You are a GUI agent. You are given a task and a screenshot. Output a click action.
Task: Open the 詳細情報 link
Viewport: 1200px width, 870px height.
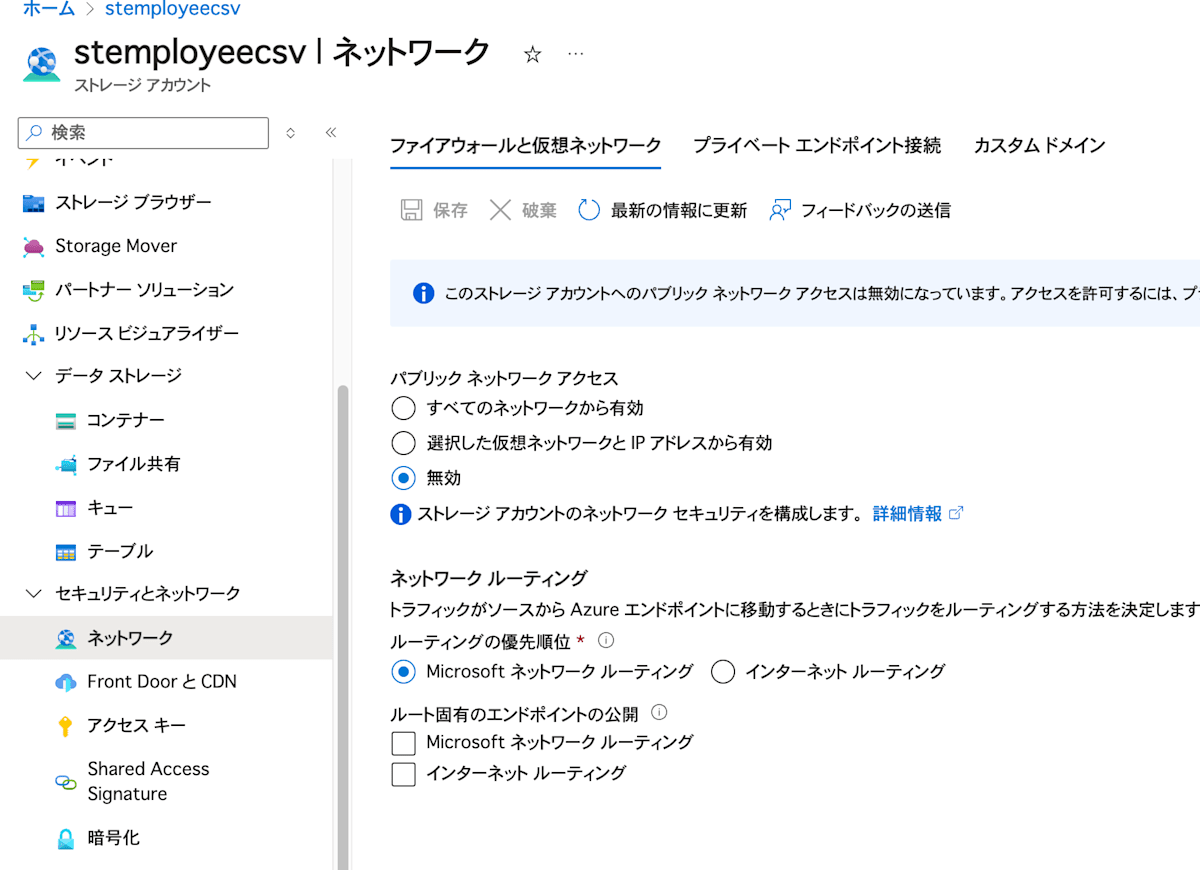click(908, 513)
